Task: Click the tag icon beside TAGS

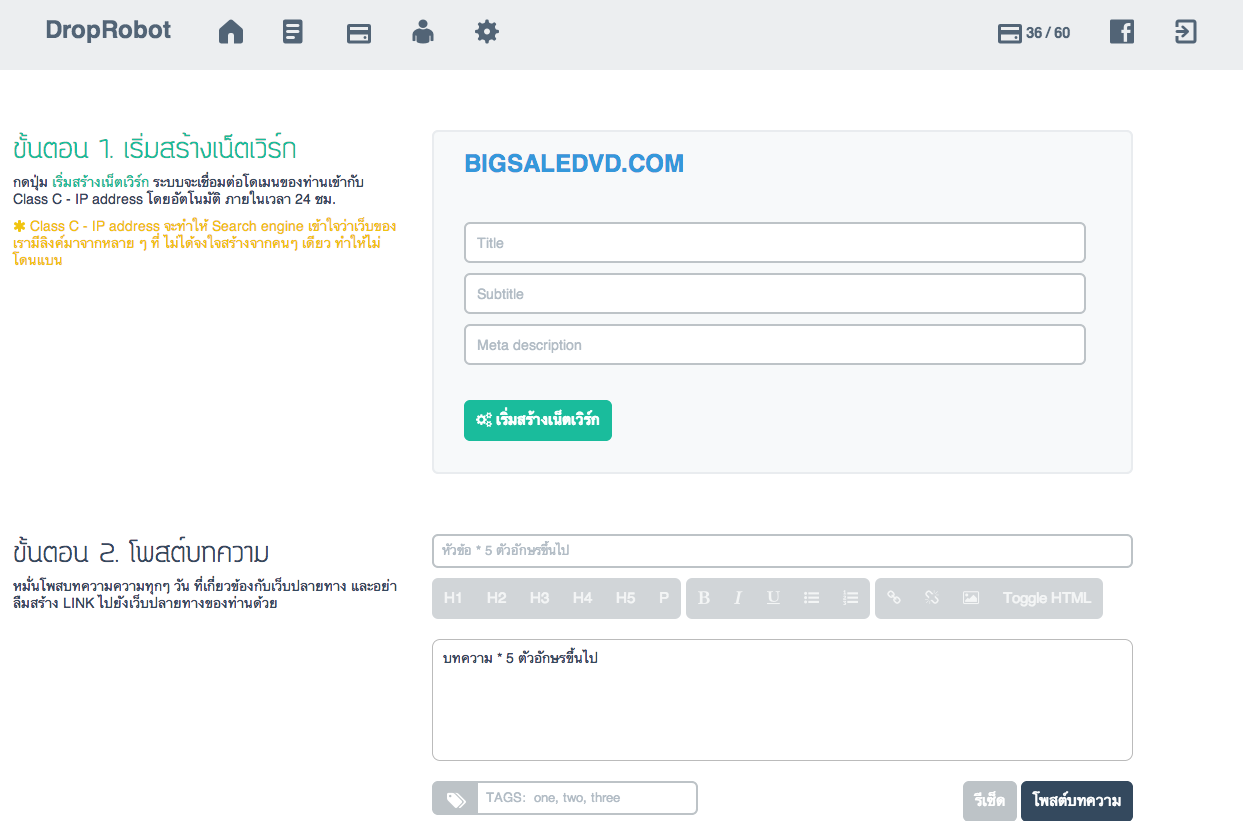Action: (x=455, y=799)
